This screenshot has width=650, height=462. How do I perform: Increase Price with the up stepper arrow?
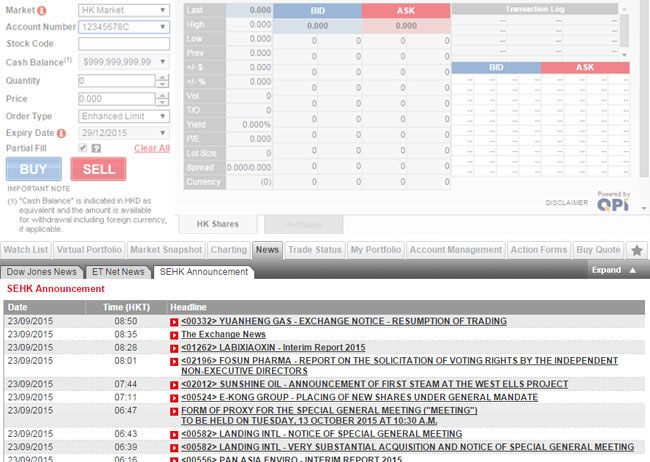[x=162, y=96]
